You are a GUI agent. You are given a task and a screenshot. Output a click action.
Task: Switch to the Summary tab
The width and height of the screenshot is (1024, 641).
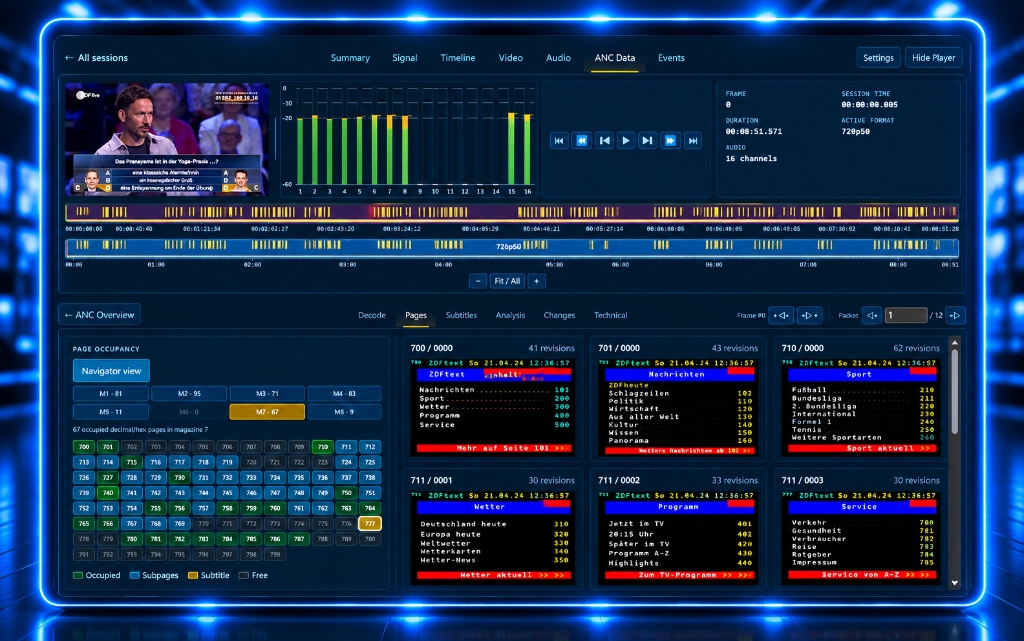[350, 57]
